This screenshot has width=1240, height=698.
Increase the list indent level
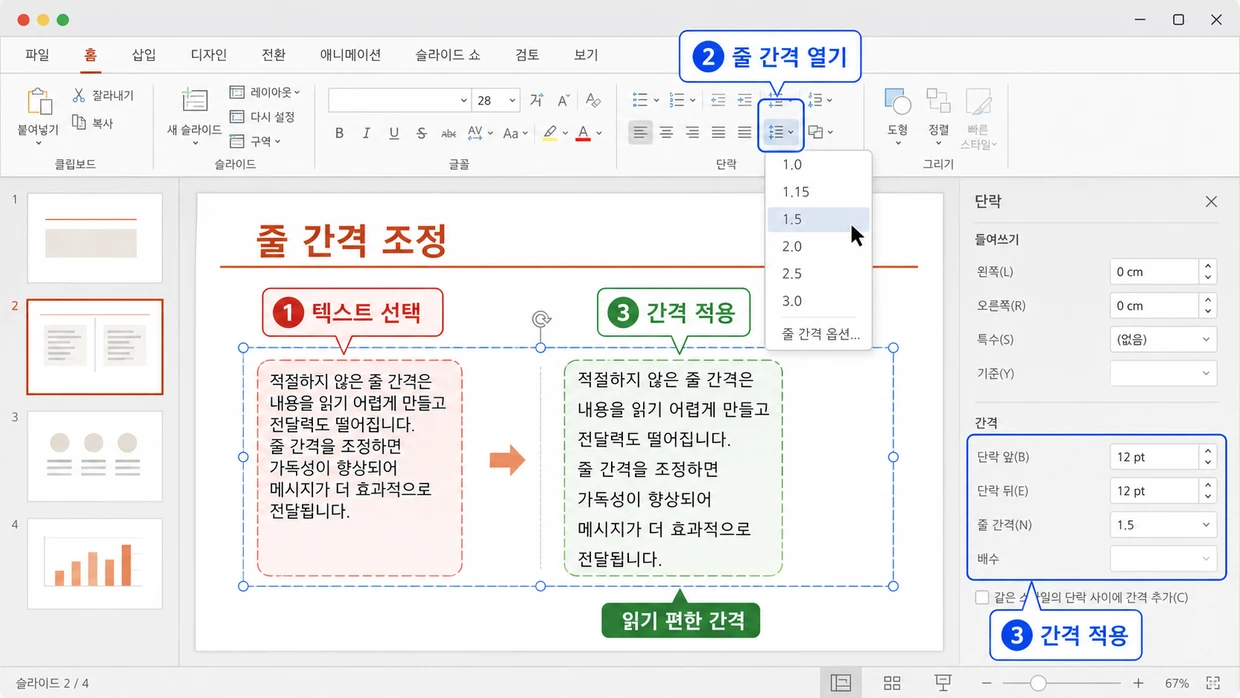click(x=744, y=100)
